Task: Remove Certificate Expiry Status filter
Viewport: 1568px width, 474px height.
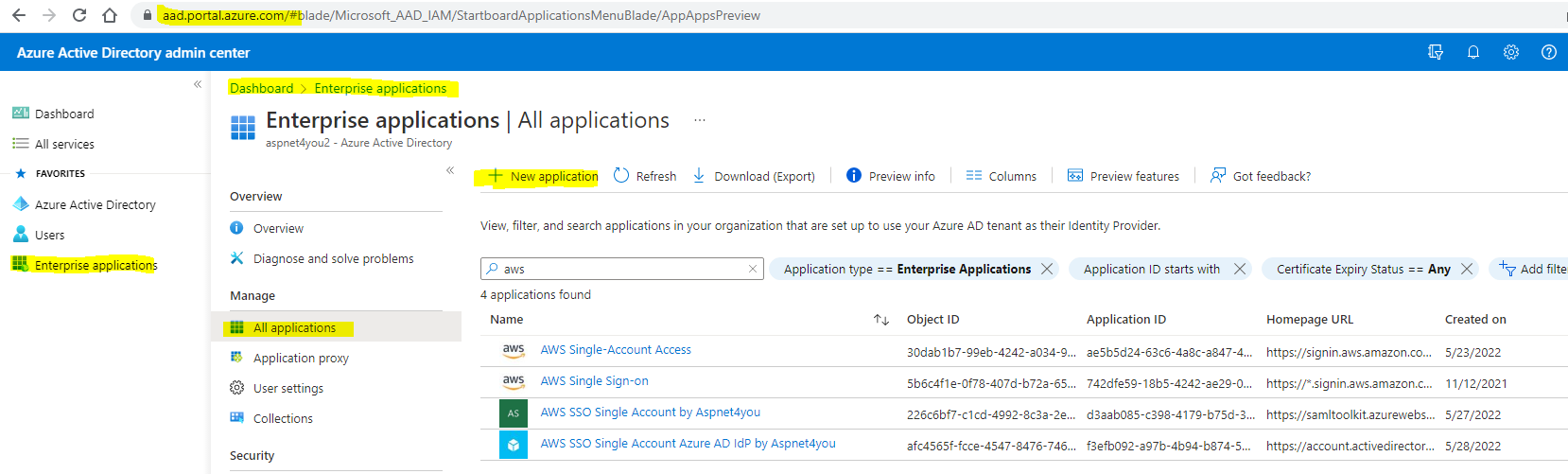Action: [1467, 269]
